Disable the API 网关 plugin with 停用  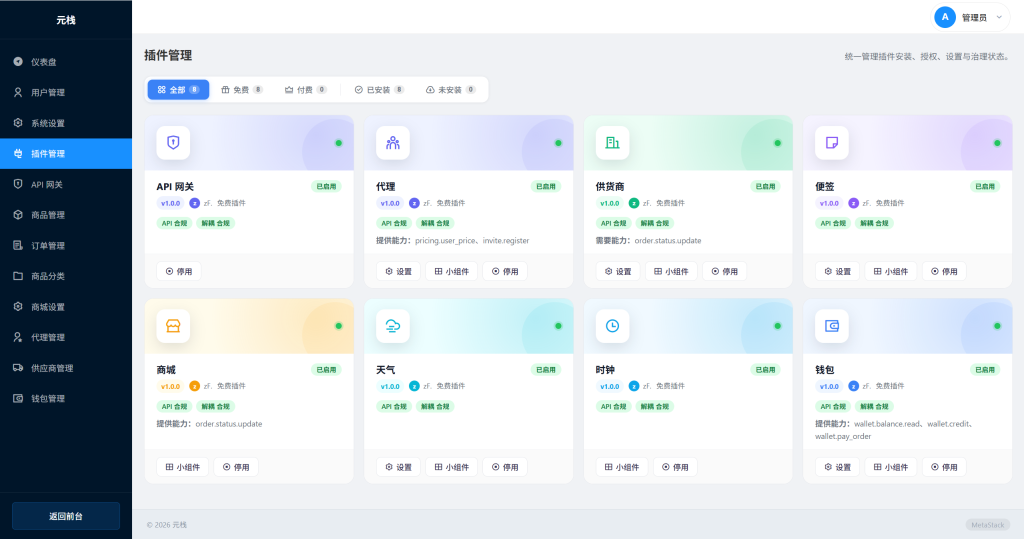pos(180,271)
